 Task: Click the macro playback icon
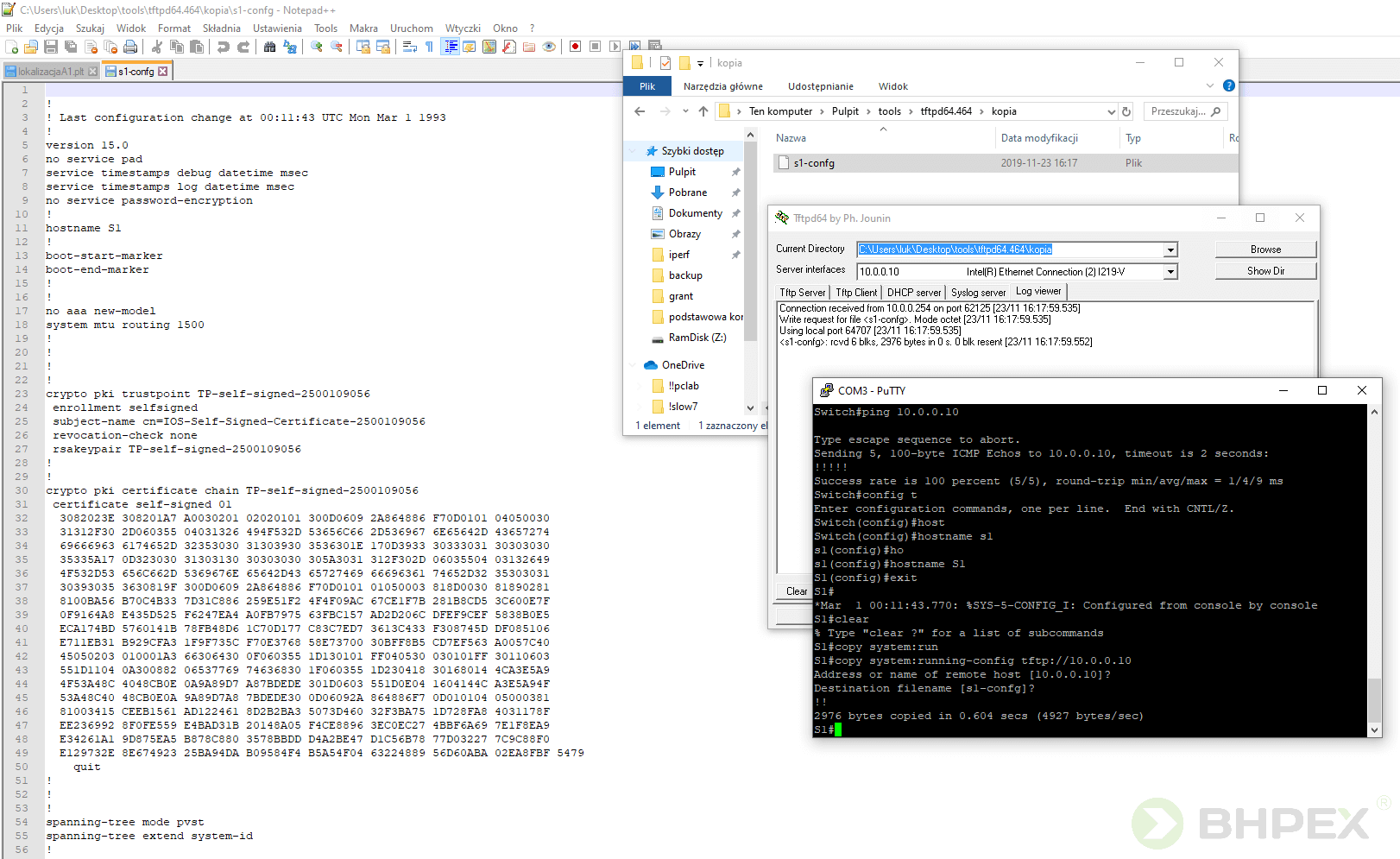click(x=615, y=47)
